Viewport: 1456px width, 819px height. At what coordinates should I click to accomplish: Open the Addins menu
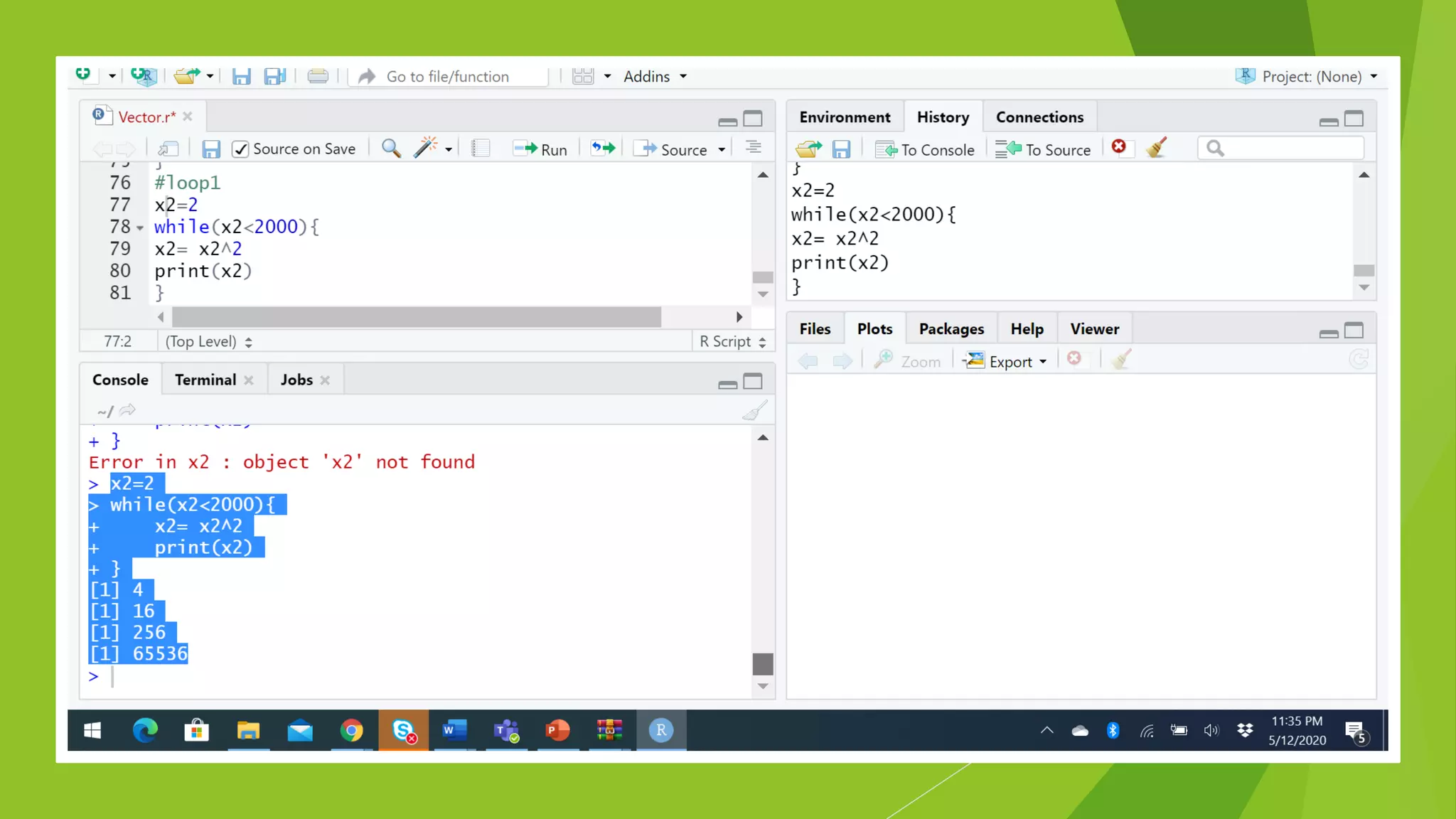click(x=655, y=76)
